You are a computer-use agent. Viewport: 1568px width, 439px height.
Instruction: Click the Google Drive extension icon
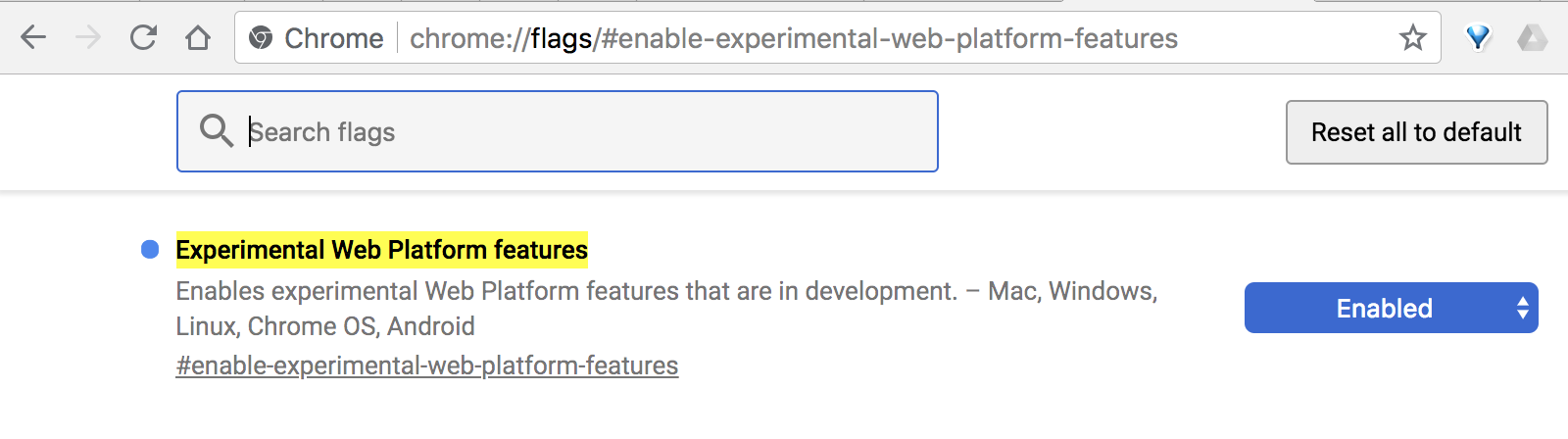click(1532, 38)
